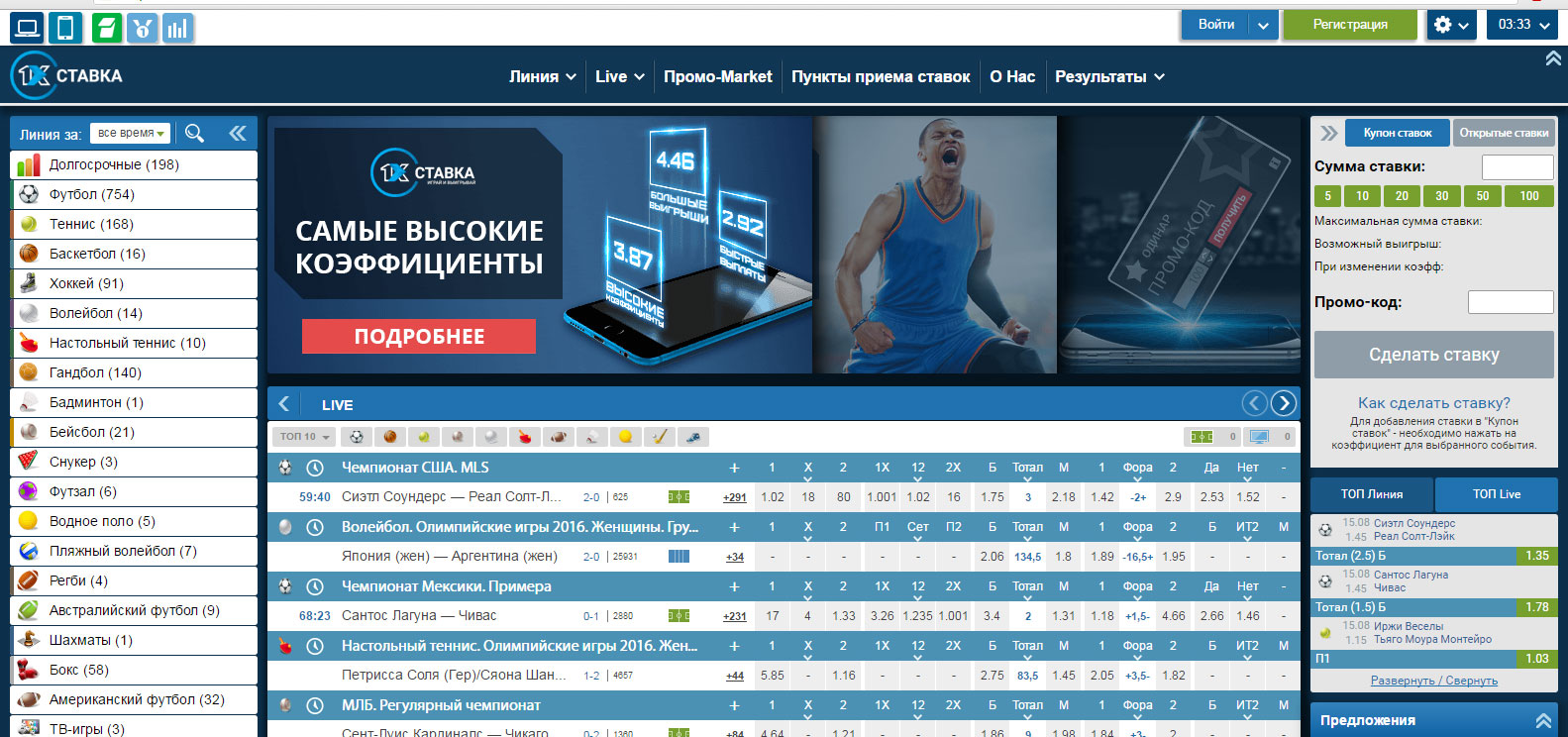Screen dimensions: 1568x737
Task: Click the medal icon in top toolbar
Action: (143, 28)
